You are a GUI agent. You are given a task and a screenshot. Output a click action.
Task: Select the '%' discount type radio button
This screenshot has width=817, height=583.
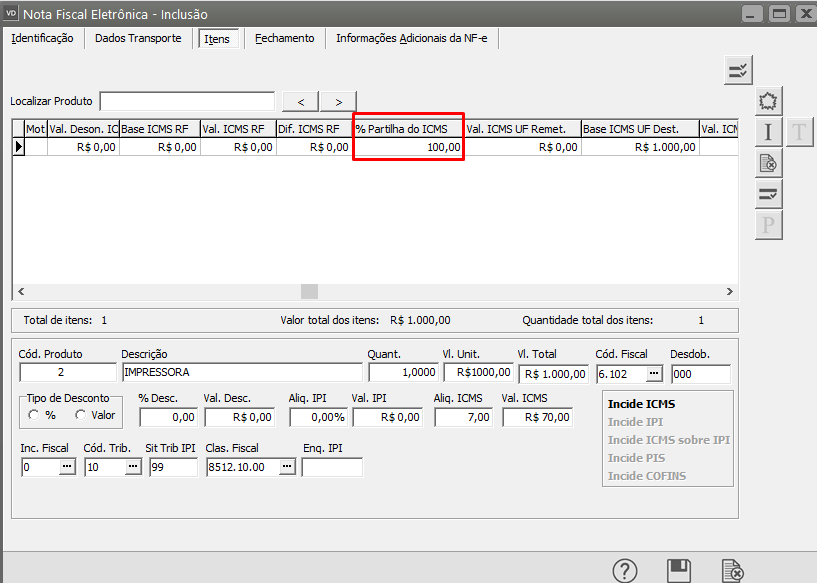click(x=33, y=415)
